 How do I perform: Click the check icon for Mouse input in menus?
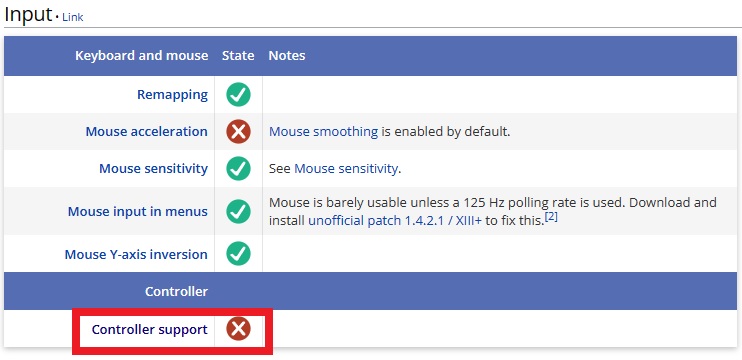[238, 211]
